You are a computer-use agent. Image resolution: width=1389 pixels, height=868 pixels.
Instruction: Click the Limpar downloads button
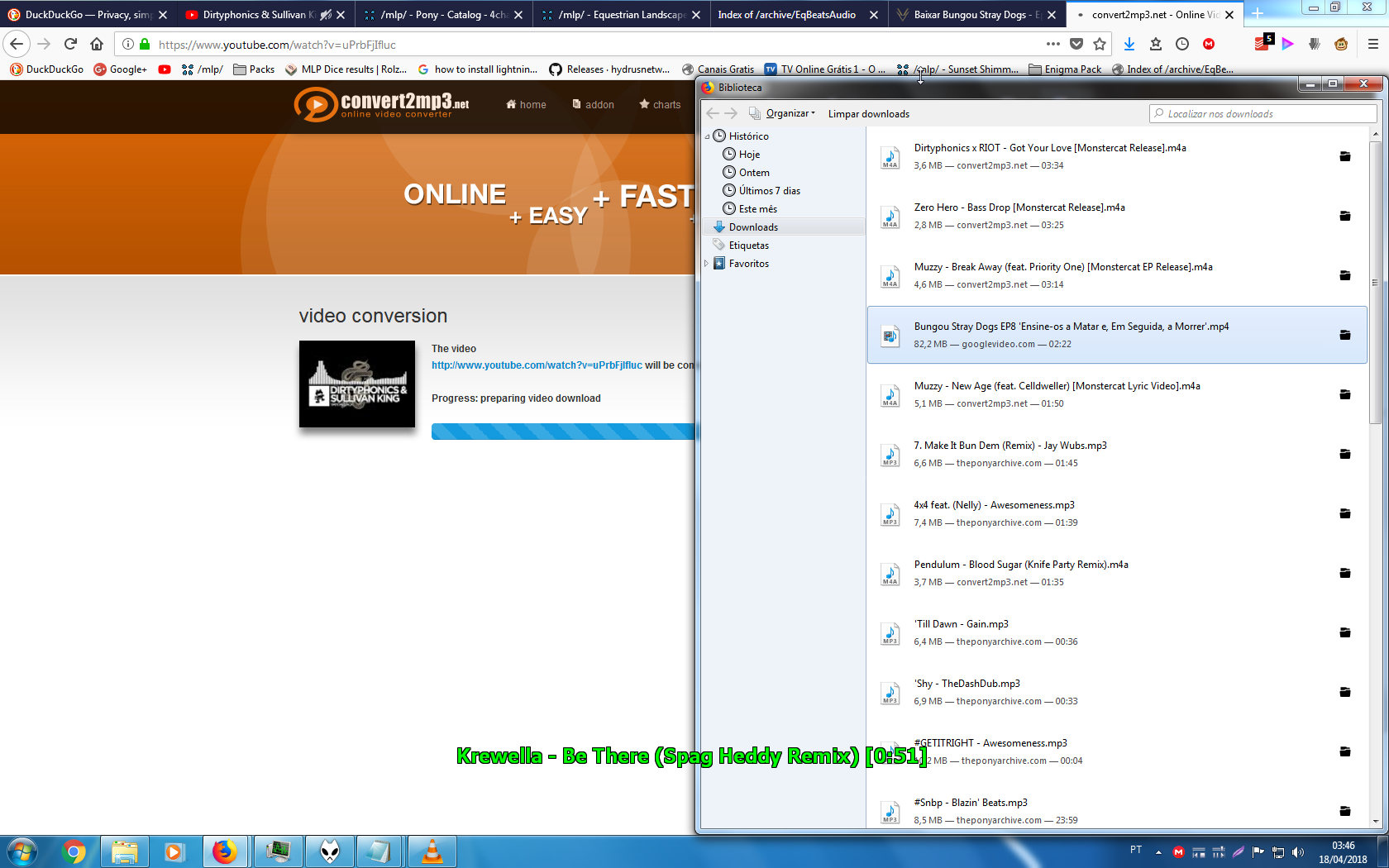click(868, 113)
